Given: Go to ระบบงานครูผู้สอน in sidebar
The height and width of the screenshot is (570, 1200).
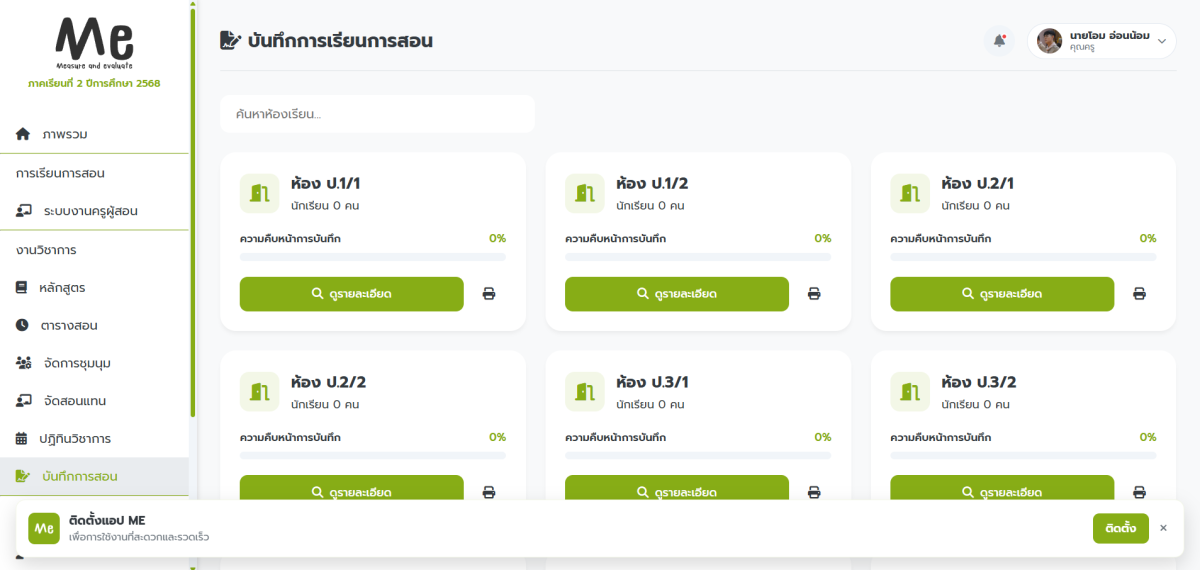Looking at the screenshot, I should click(90, 211).
